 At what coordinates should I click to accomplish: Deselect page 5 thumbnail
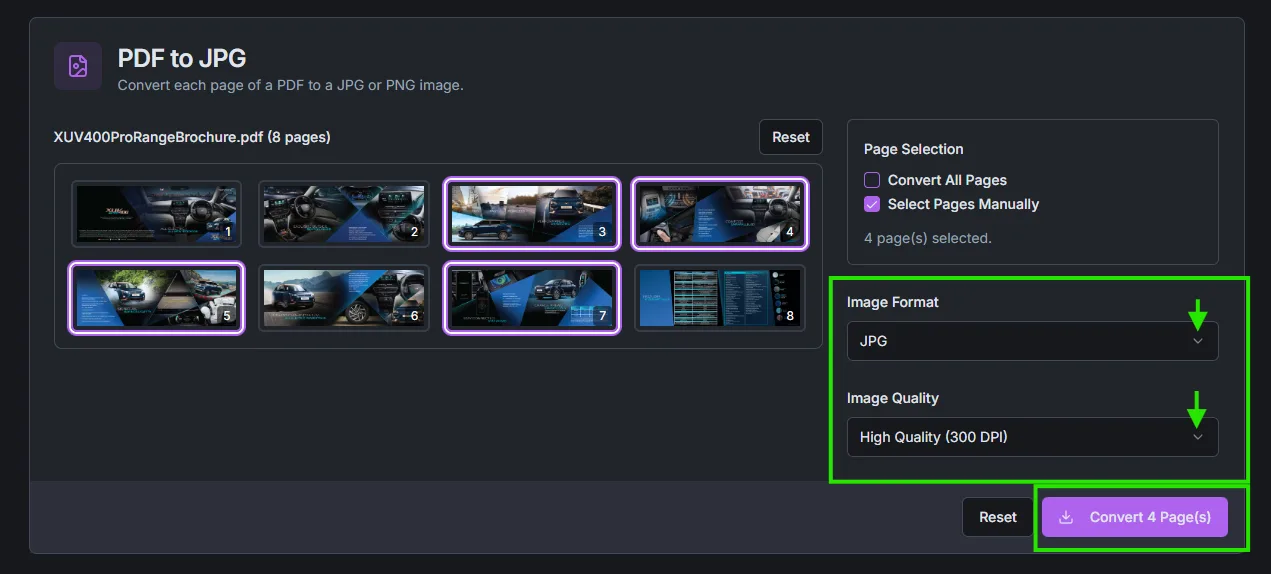click(156, 297)
